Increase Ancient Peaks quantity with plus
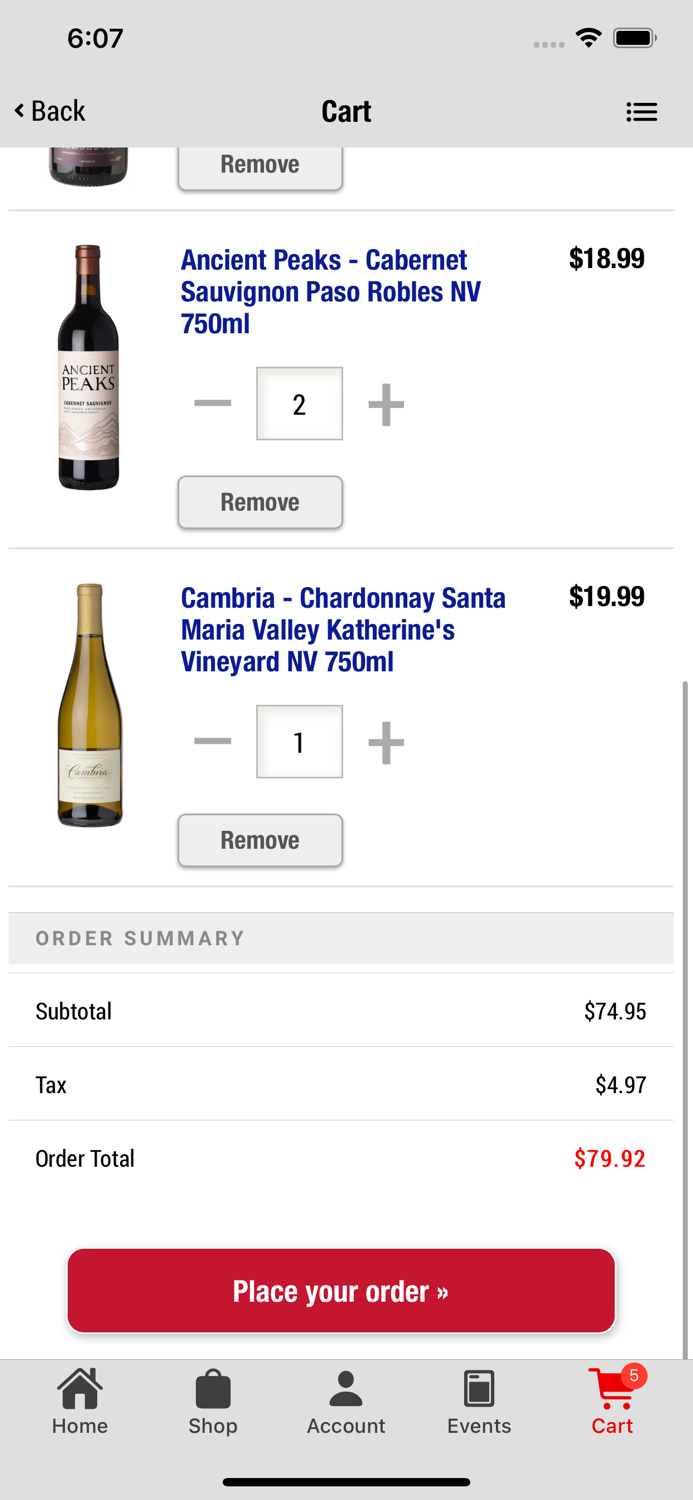Viewport: 693px width, 1500px height. point(386,404)
